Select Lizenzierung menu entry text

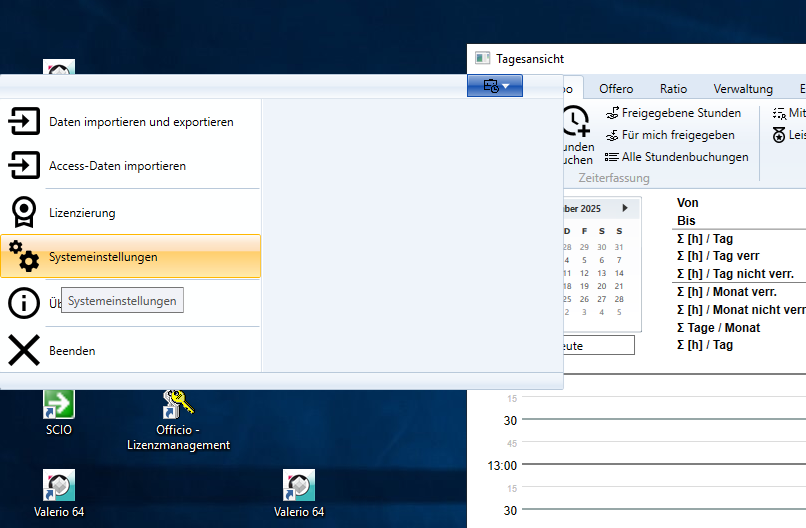[82, 213]
